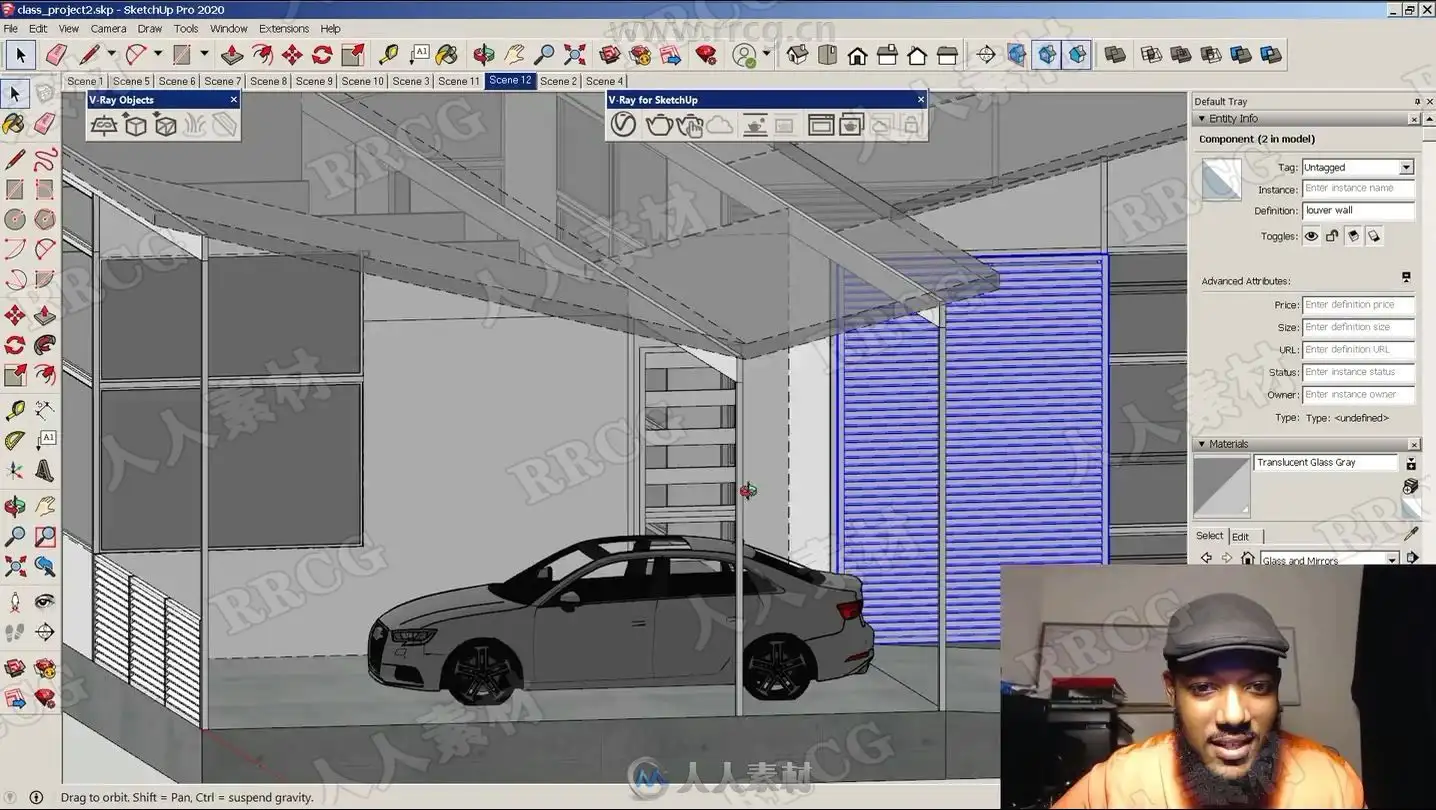Start V-Ray Render teapot icon
The width and height of the screenshot is (1436, 810).
click(x=658, y=125)
